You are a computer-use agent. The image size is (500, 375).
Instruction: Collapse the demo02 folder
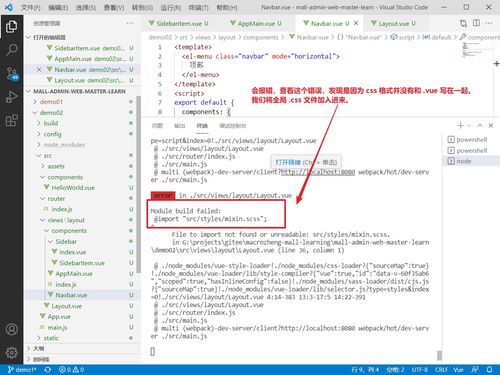(51, 113)
